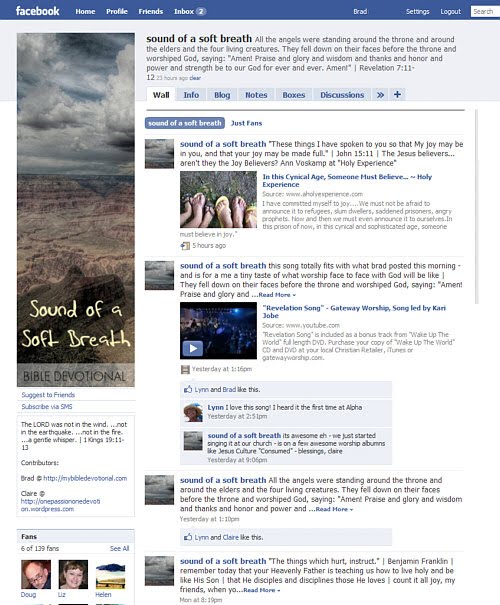
Task: Click Logout
Action: [451, 12]
